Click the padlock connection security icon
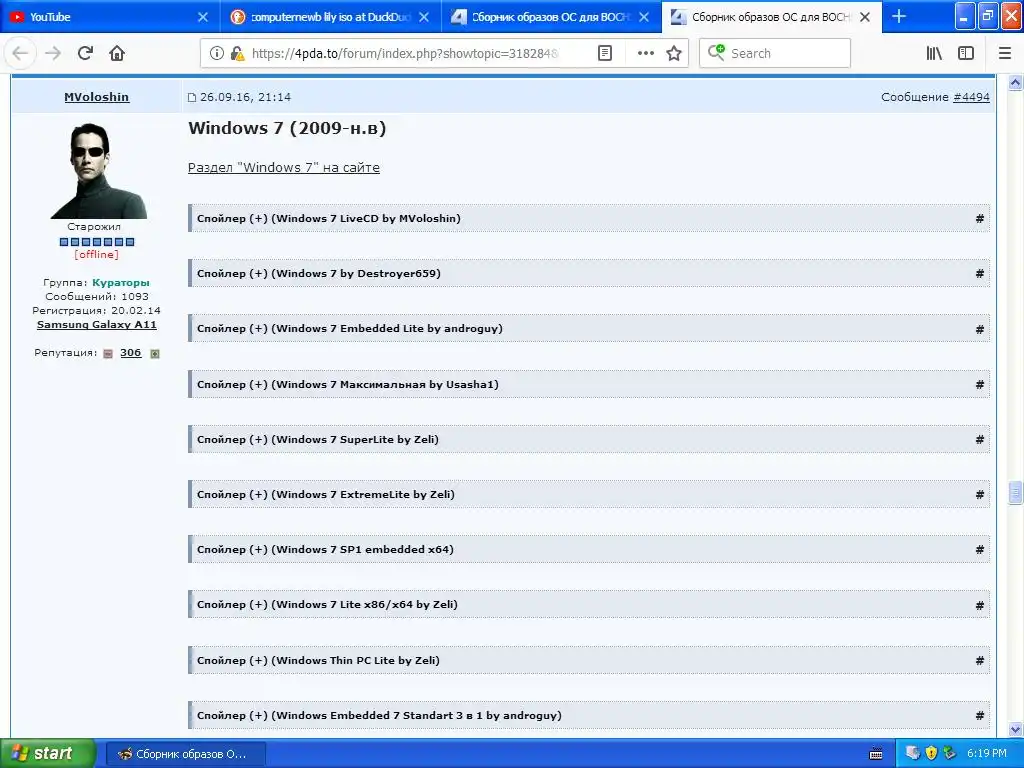This screenshot has height=768, width=1024. [x=236, y=54]
